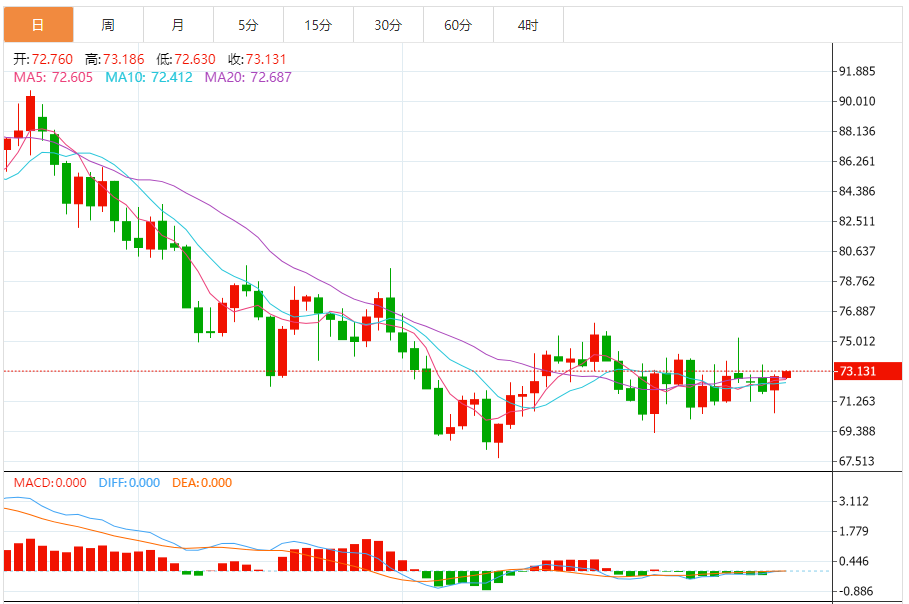Click the 开:72.760 open price value

tap(43, 59)
